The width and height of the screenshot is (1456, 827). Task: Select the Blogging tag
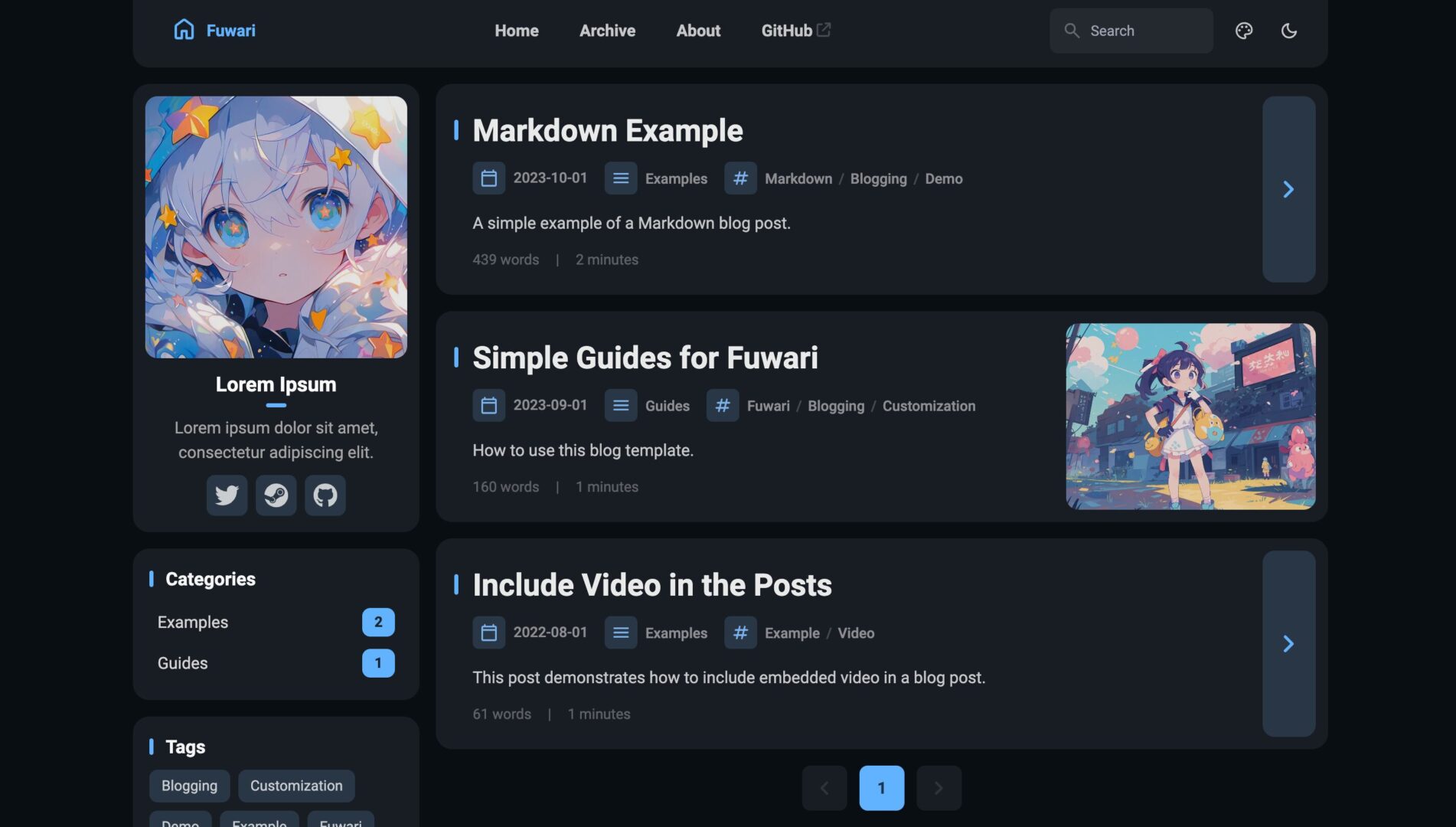click(x=189, y=785)
